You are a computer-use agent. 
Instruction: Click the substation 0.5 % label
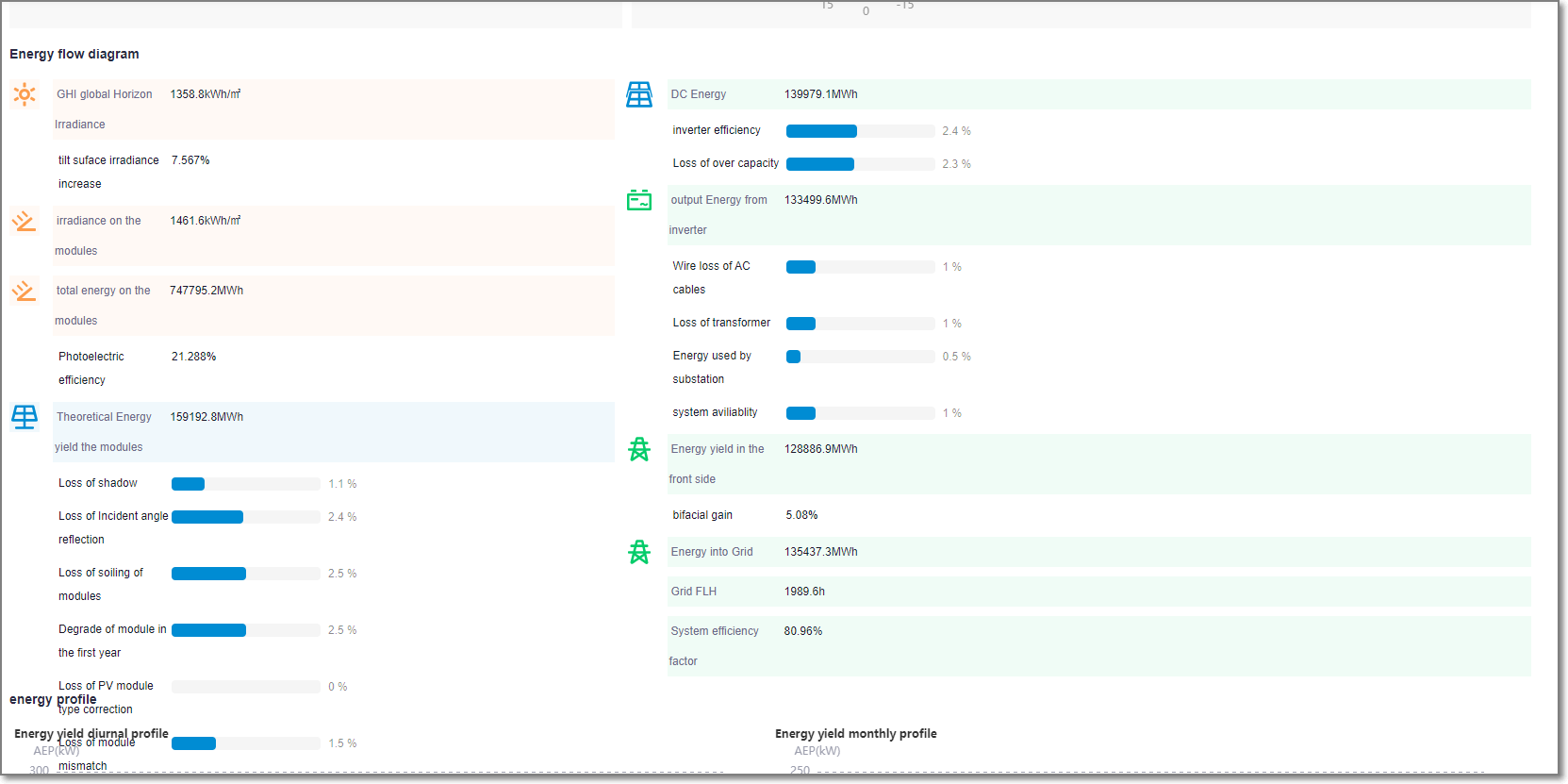coord(957,357)
